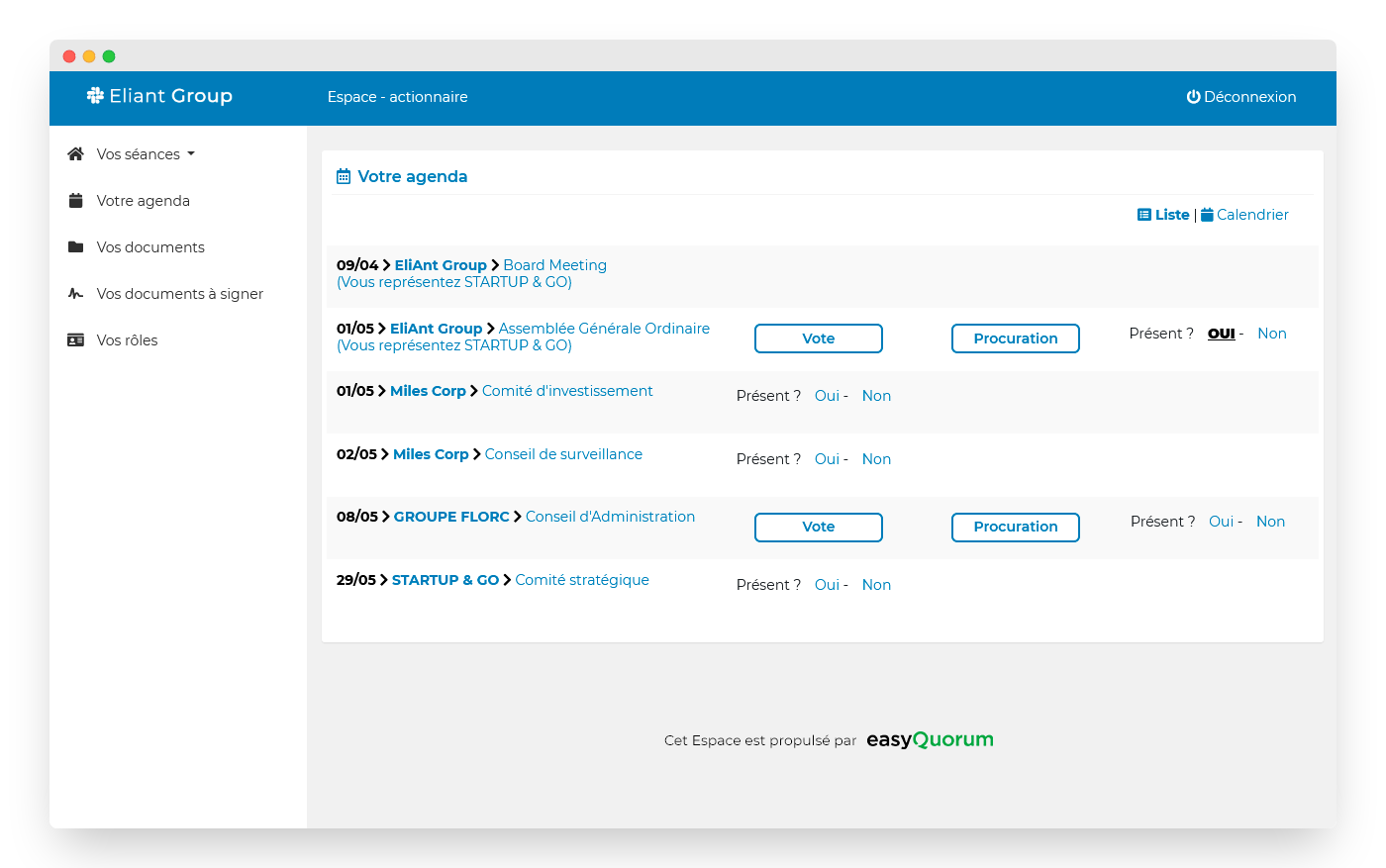Select Non for Assemblée Générale Ordinaire presence
The width and height of the screenshot is (1386, 868).
click(x=1271, y=334)
